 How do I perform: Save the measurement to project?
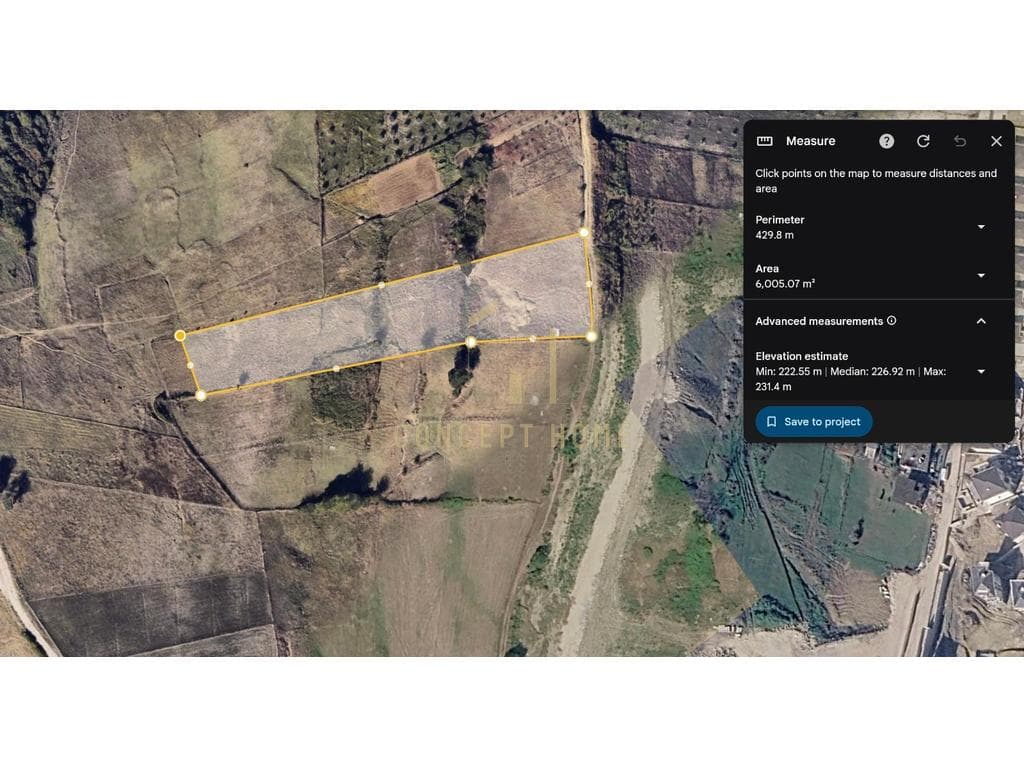coord(814,422)
